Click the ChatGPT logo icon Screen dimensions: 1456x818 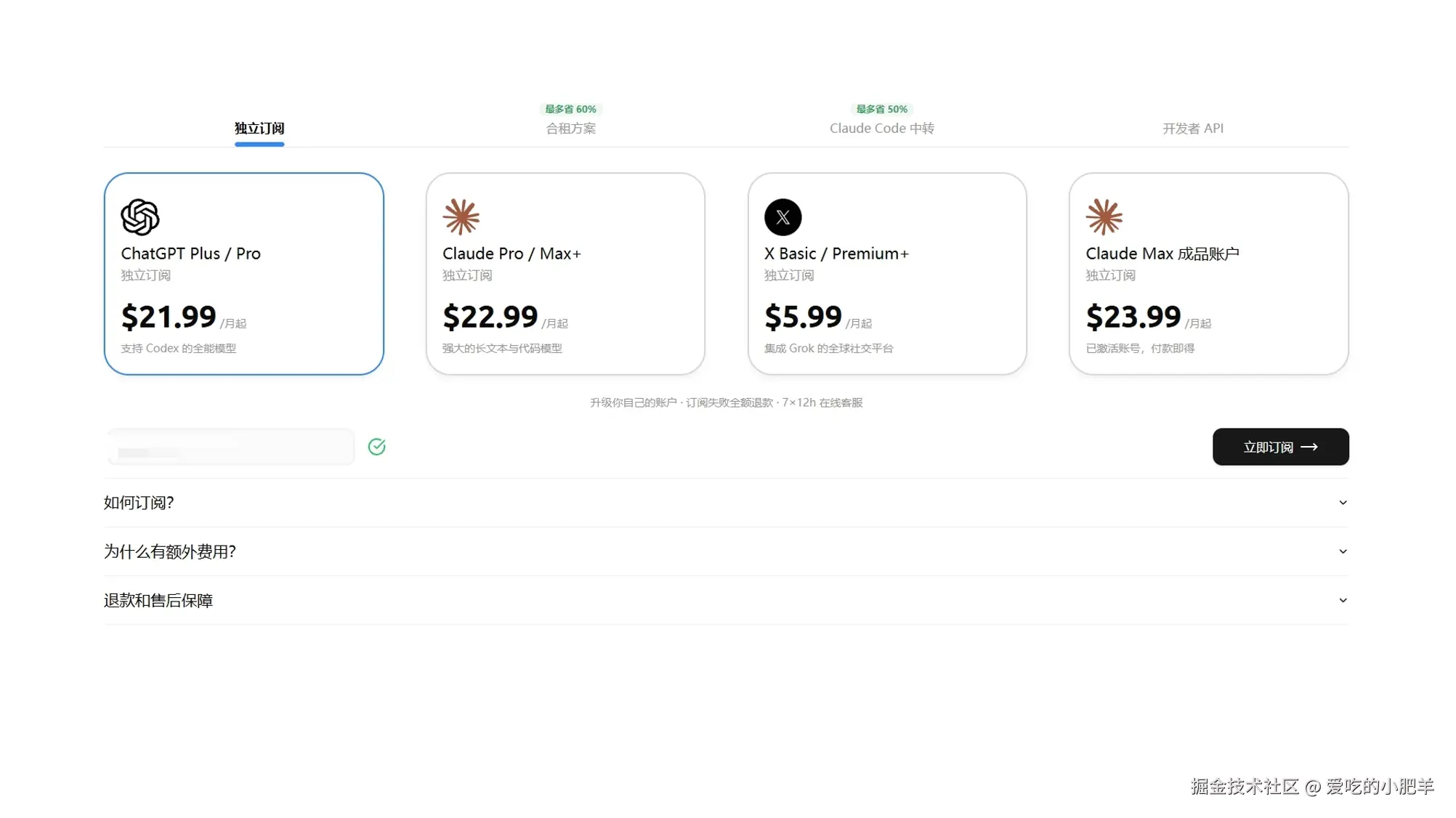click(x=140, y=217)
